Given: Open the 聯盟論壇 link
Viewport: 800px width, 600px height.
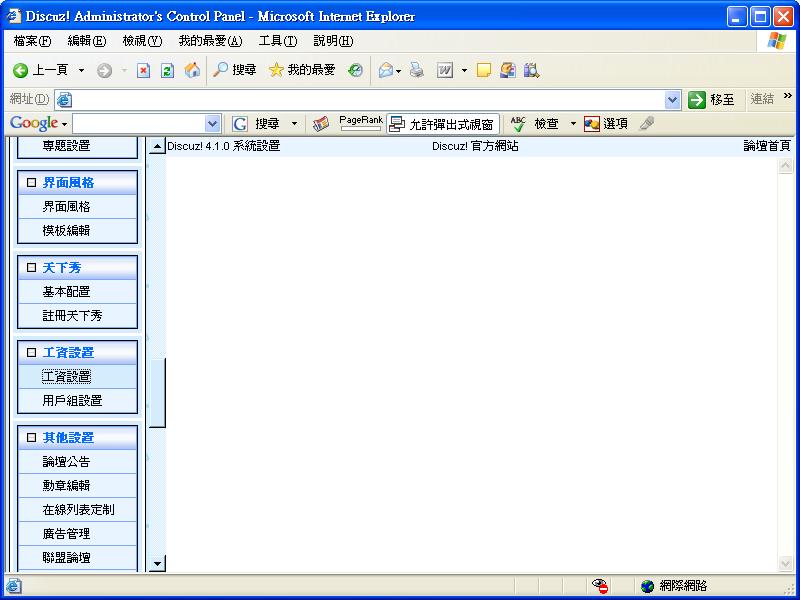Looking at the screenshot, I should coord(66,558).
